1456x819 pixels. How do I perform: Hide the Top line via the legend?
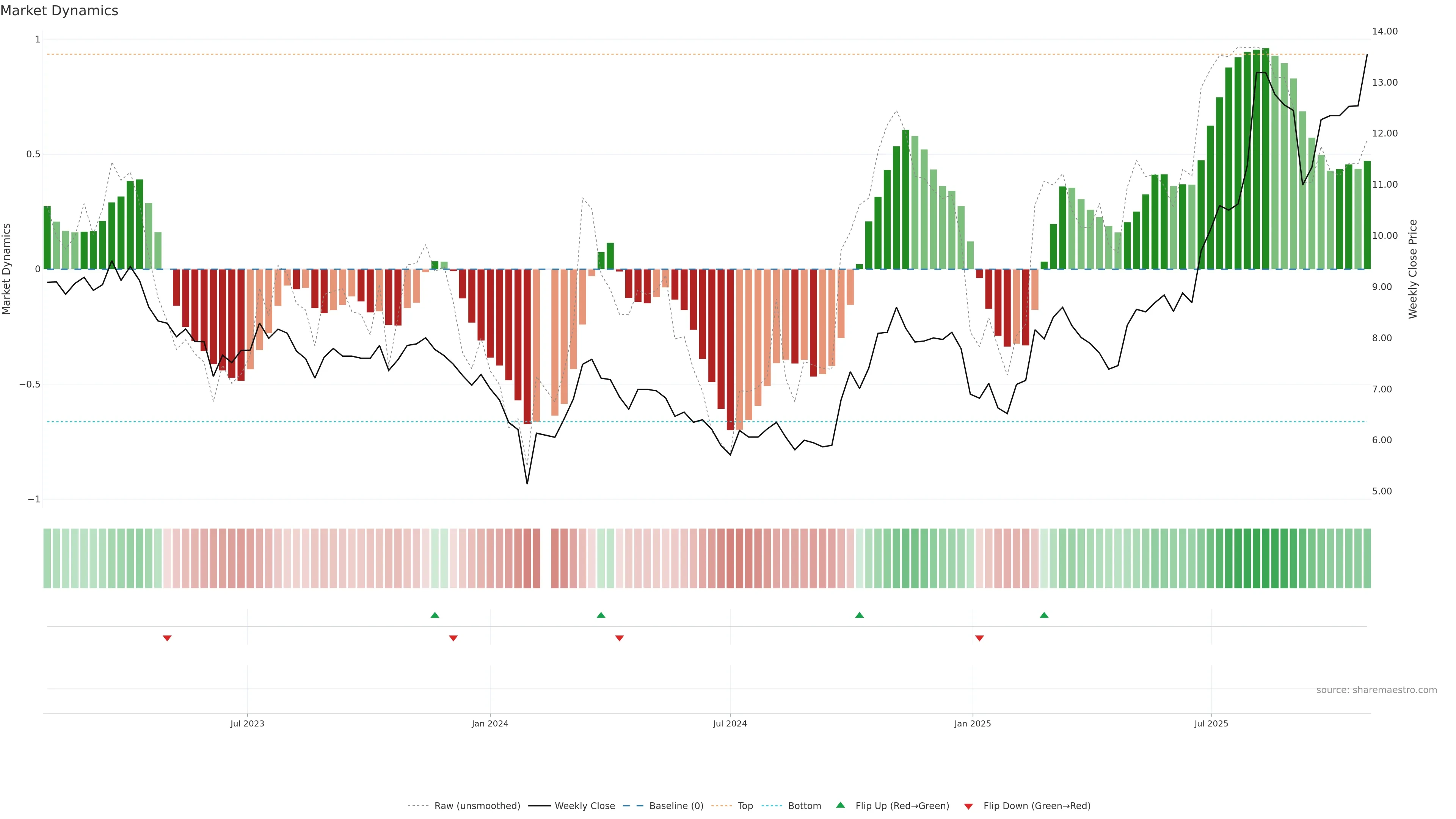tap(745, 806)
